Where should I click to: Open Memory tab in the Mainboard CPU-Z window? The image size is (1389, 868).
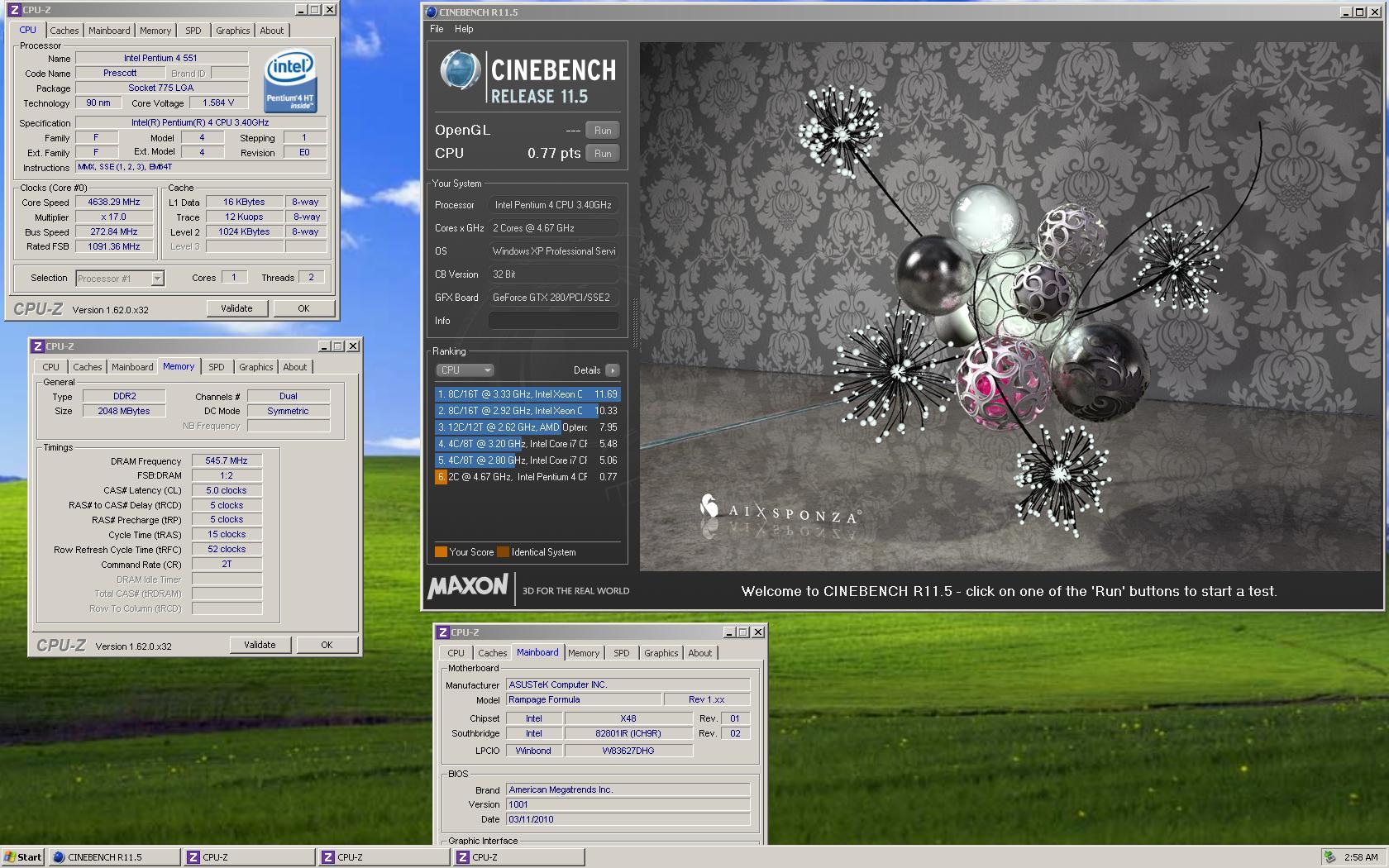tap(584, 653)
